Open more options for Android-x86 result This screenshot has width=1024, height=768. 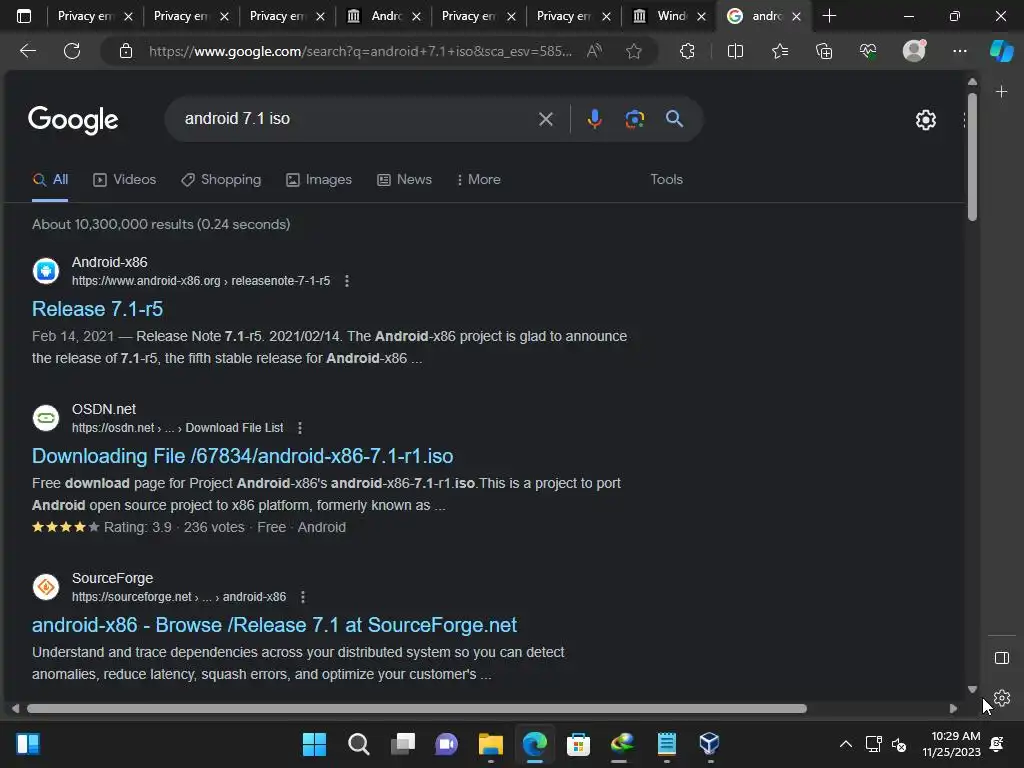[x=347, y=281]
